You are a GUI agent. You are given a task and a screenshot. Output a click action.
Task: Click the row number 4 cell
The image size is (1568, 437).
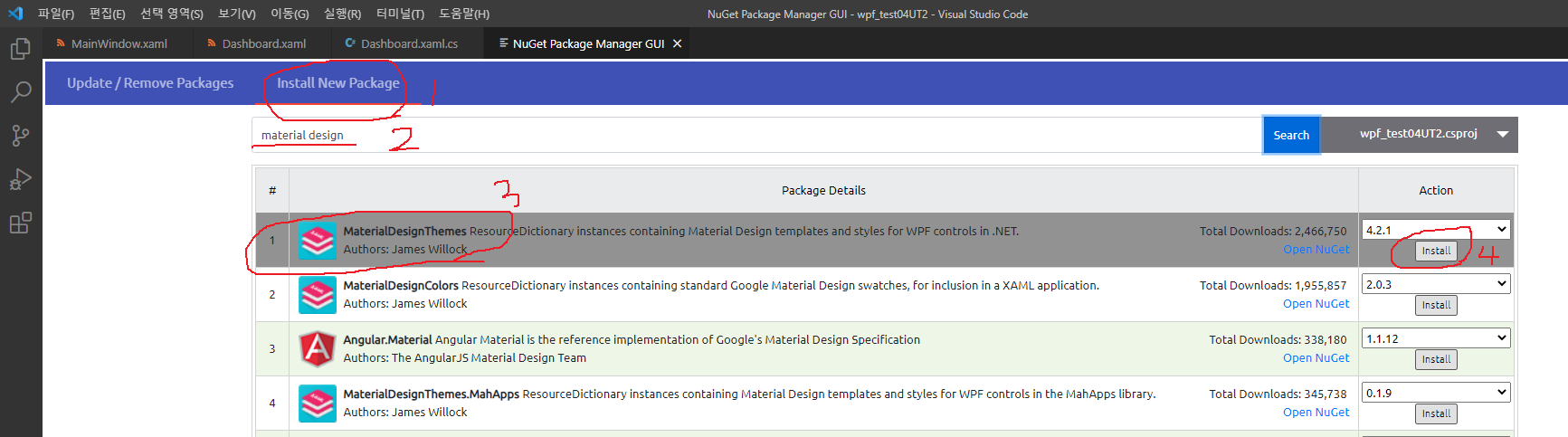pyautogui.click(x=272, y=404)
